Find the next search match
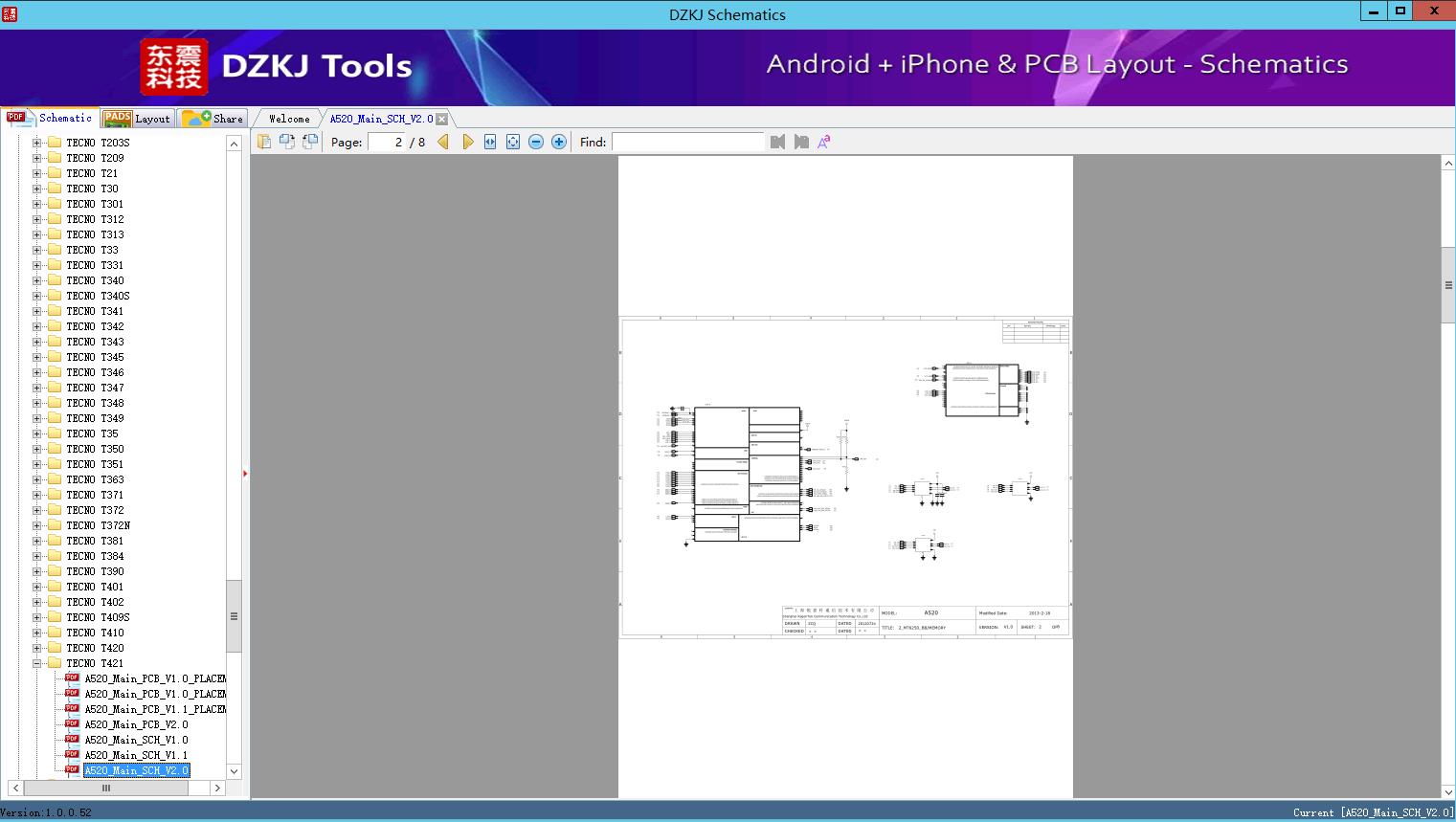Screen dimensions: 1456x822 pos(801,142)
